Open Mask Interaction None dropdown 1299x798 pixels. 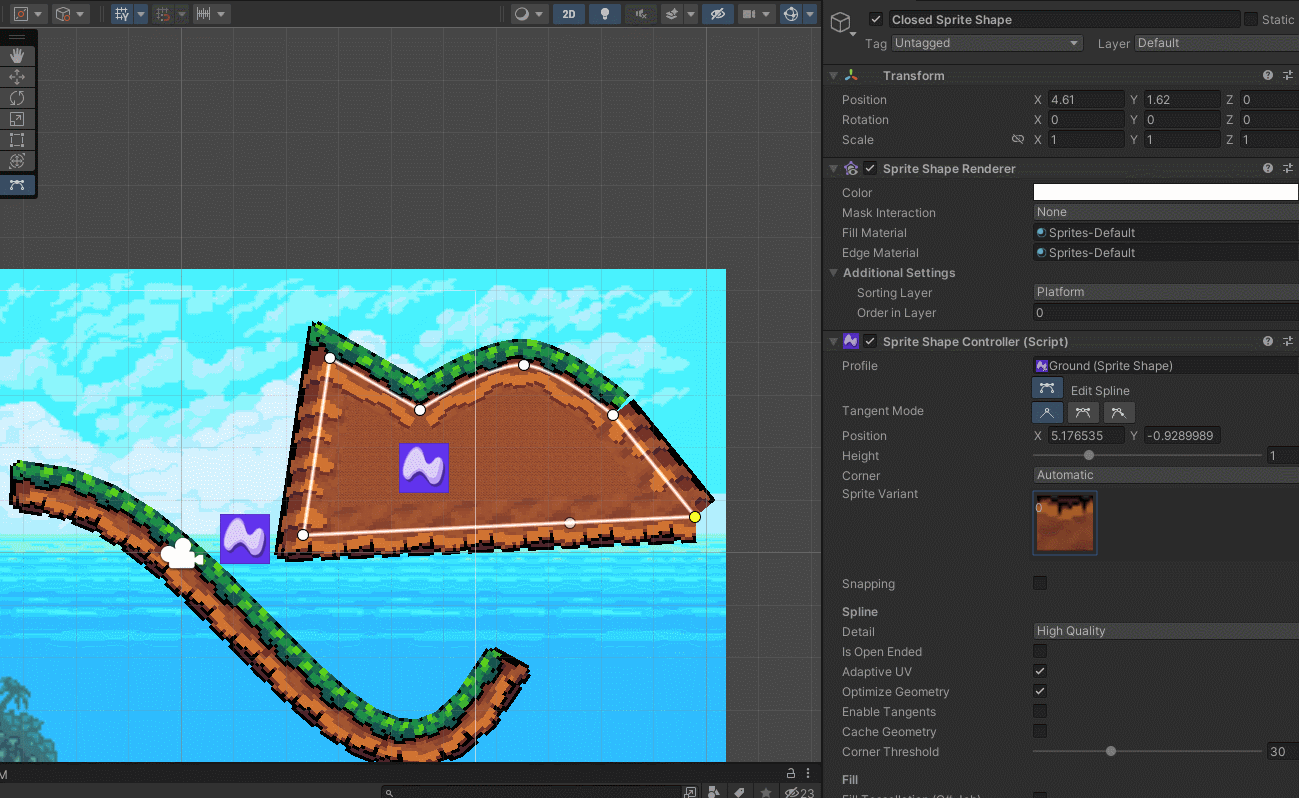pos(1166,212)
